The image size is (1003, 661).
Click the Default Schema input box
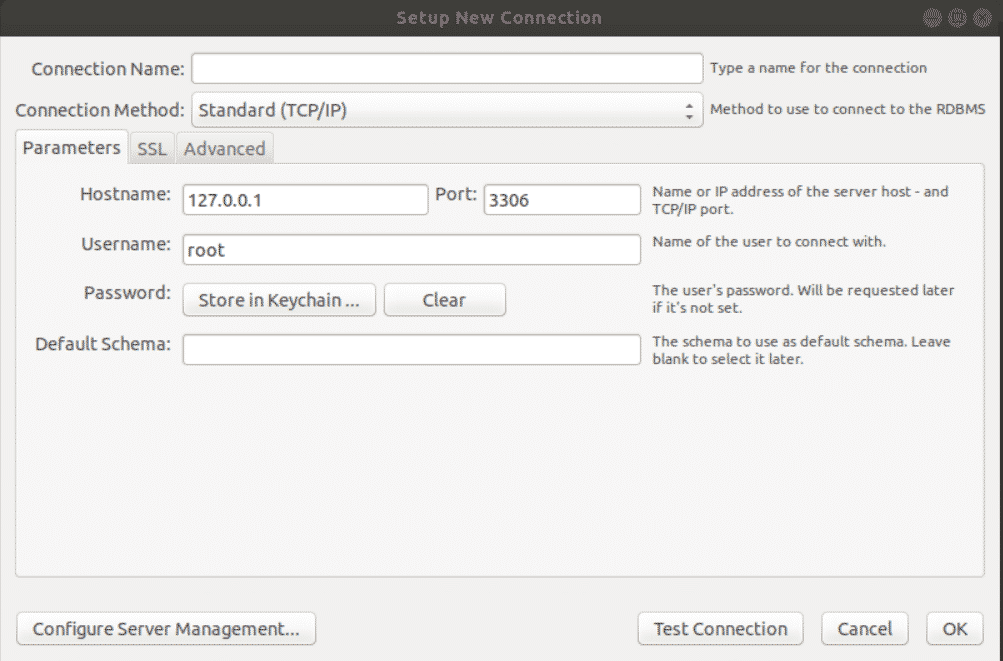tap(411, 350)
